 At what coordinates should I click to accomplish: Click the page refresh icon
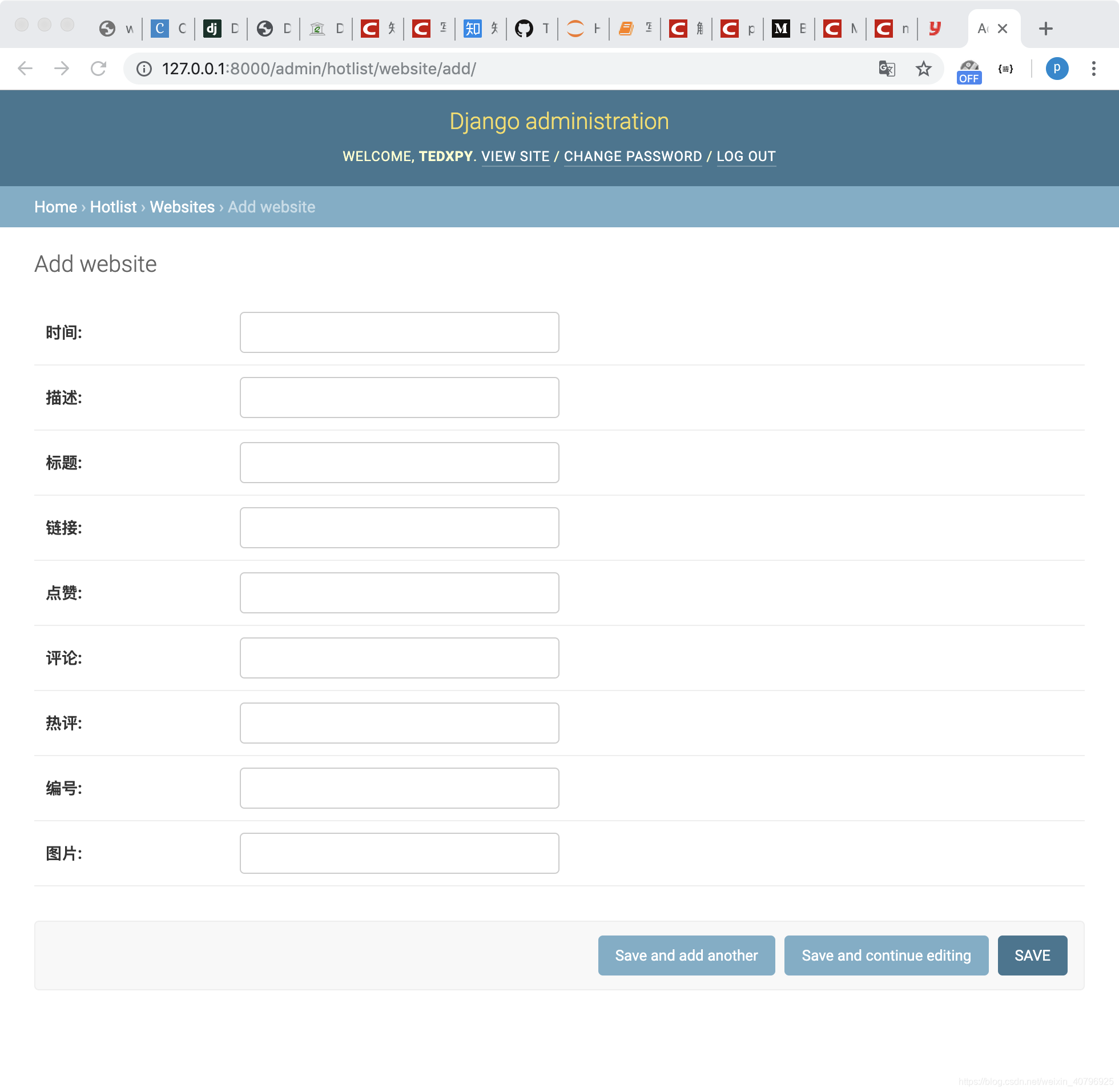pyautogui.click(x=98, y=69)
